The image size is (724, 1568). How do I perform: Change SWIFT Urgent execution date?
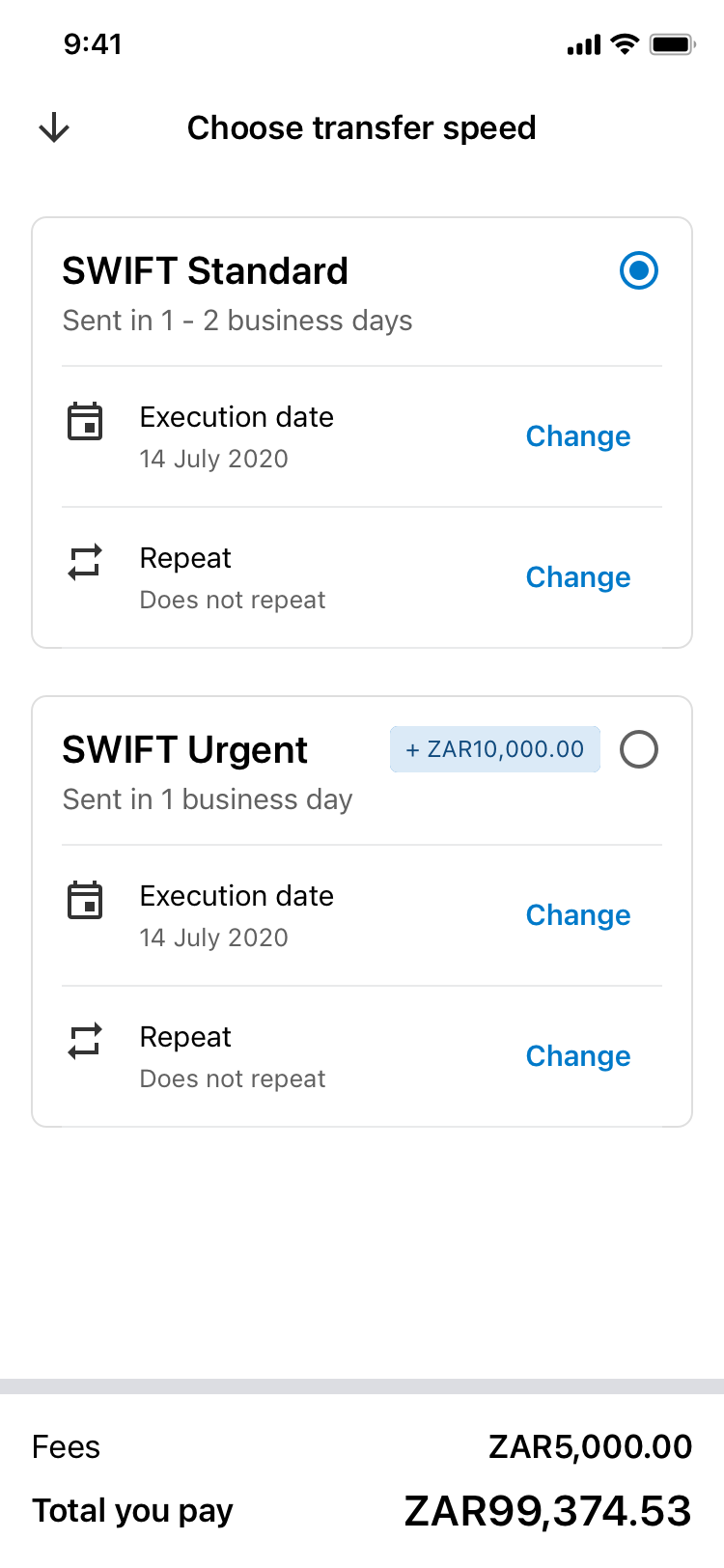(x=577, y=915)
